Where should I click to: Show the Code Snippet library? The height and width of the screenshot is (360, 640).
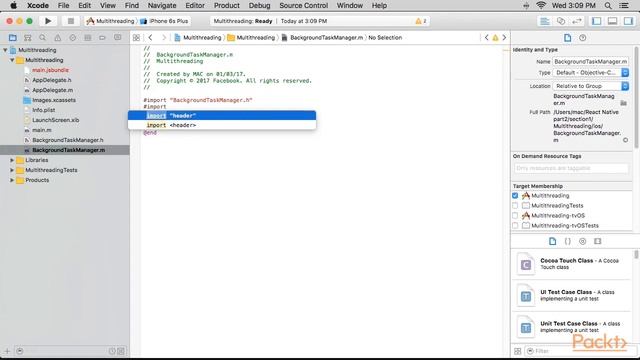pyautogui.click(x=568, y=241)
